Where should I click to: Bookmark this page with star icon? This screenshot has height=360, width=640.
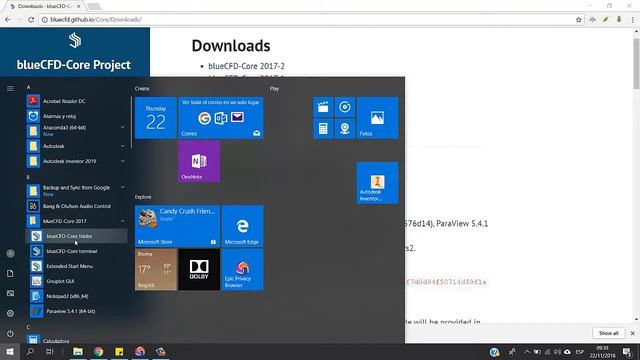click(578, 20)
